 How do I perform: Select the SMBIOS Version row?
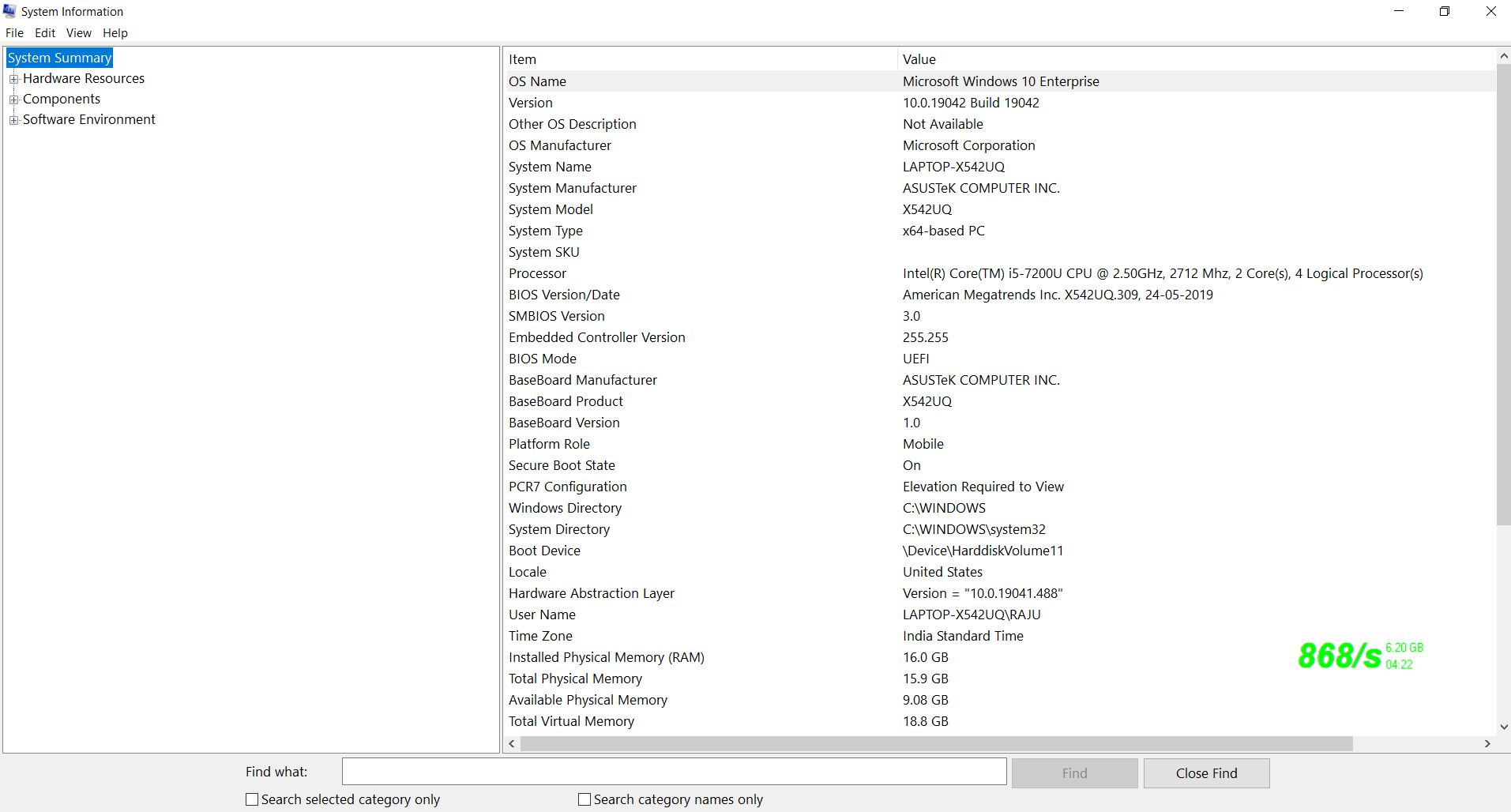click(999, 316)
